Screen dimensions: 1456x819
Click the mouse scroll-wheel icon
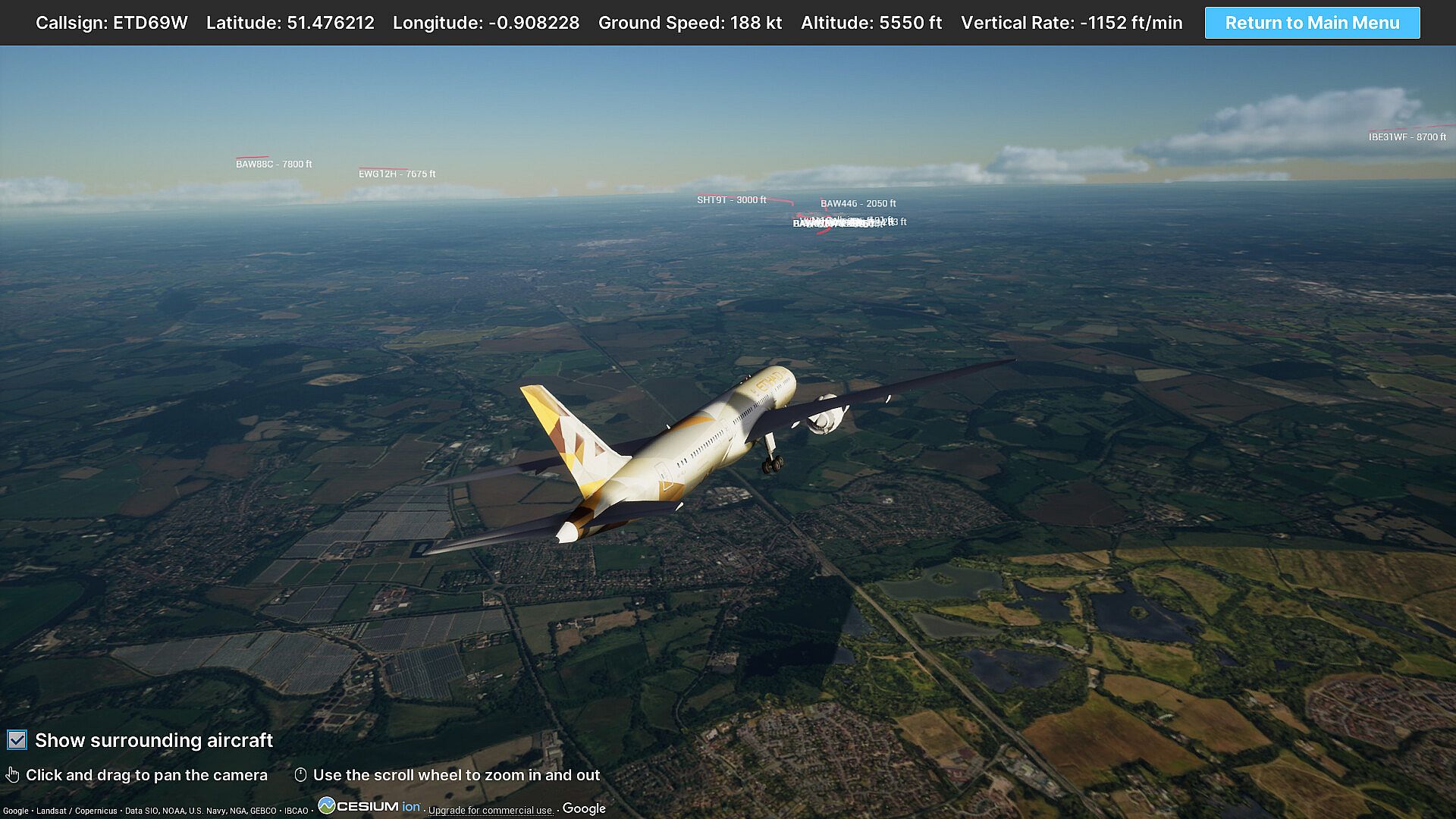(300, 775)
